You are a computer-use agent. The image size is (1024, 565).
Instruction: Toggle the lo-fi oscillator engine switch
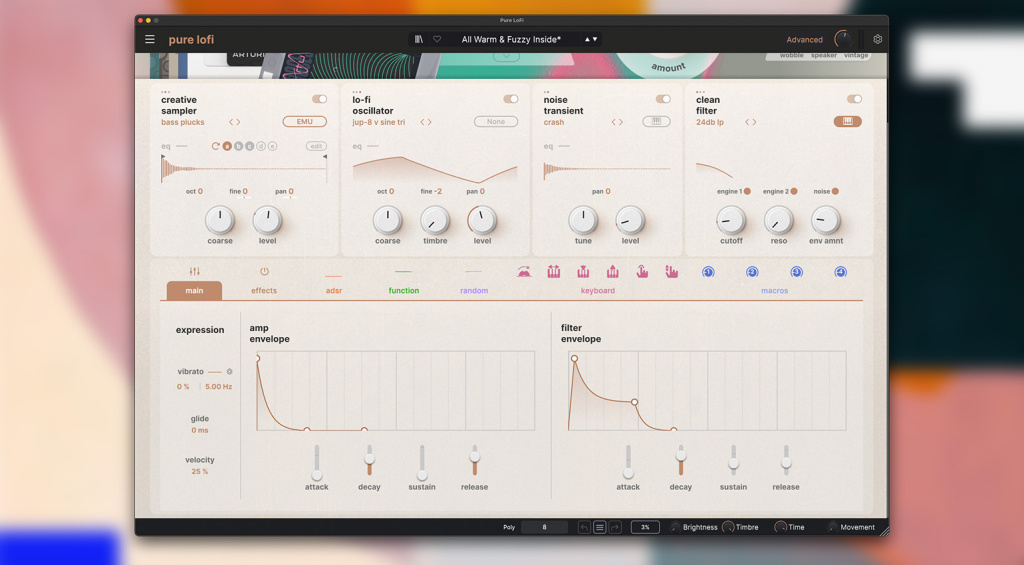[x=511, y=99]
